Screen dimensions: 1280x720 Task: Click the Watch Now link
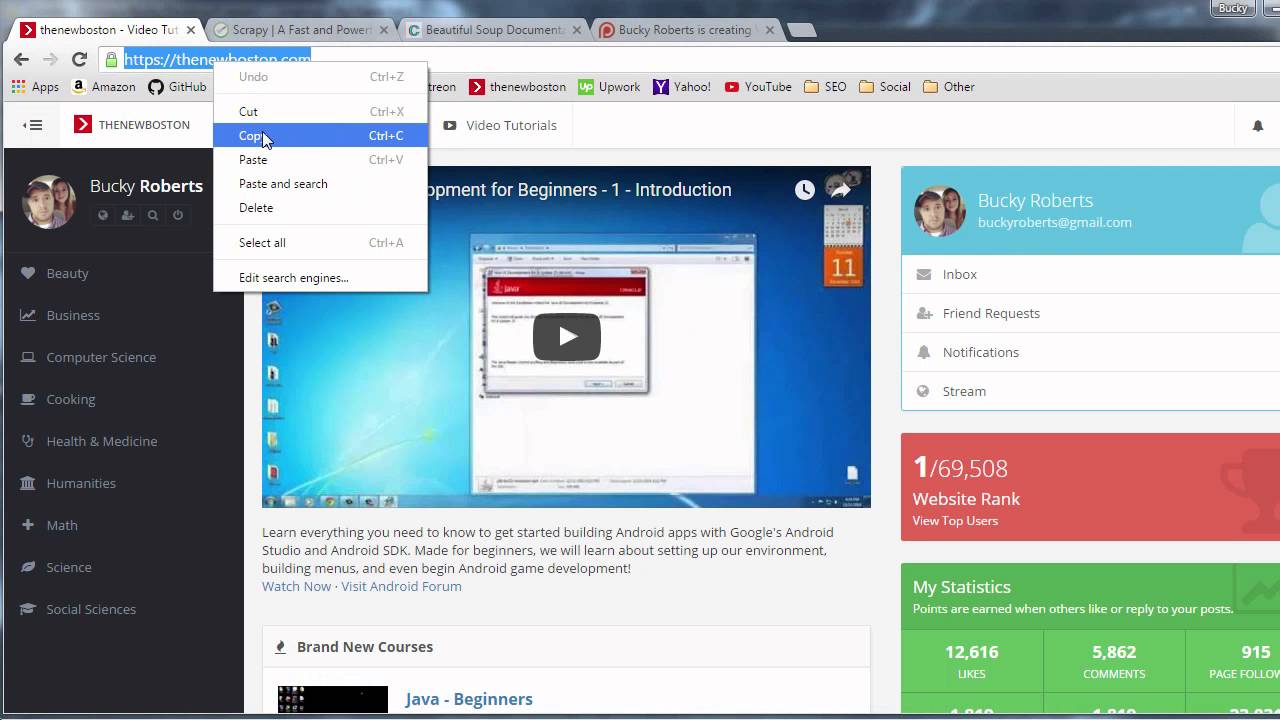pyautogui.click(x=296, y=586)
